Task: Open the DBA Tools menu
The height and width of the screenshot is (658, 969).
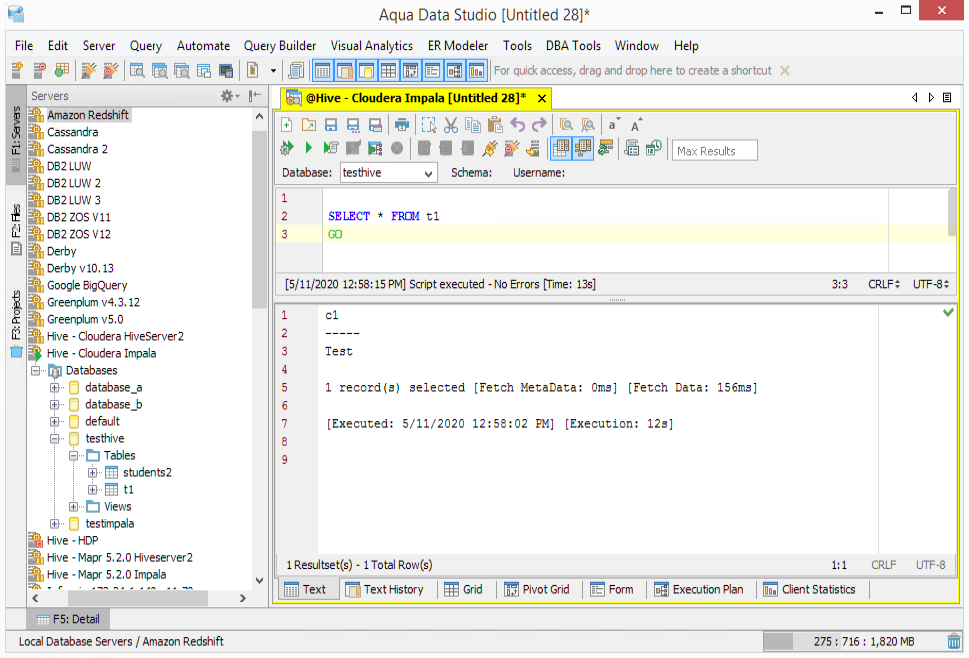Action: 573,46
